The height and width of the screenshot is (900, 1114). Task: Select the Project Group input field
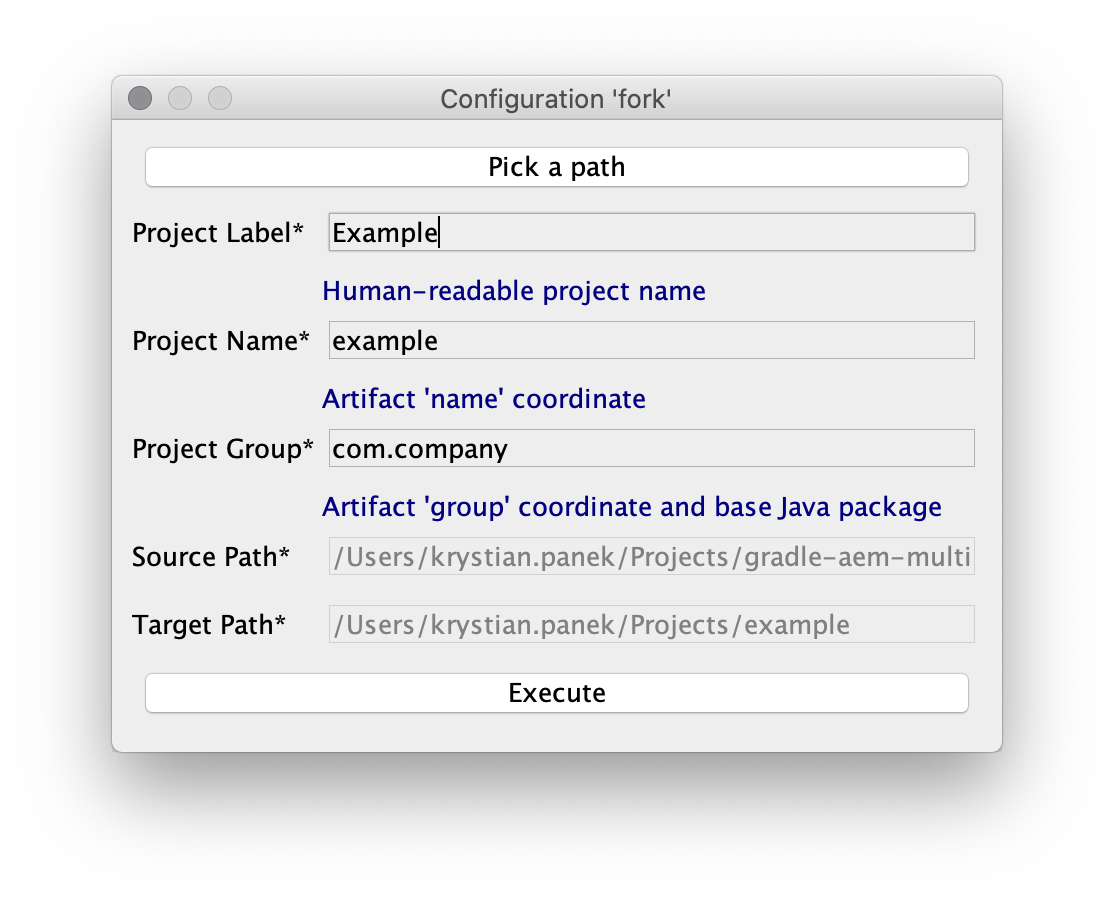coord(651,449)
